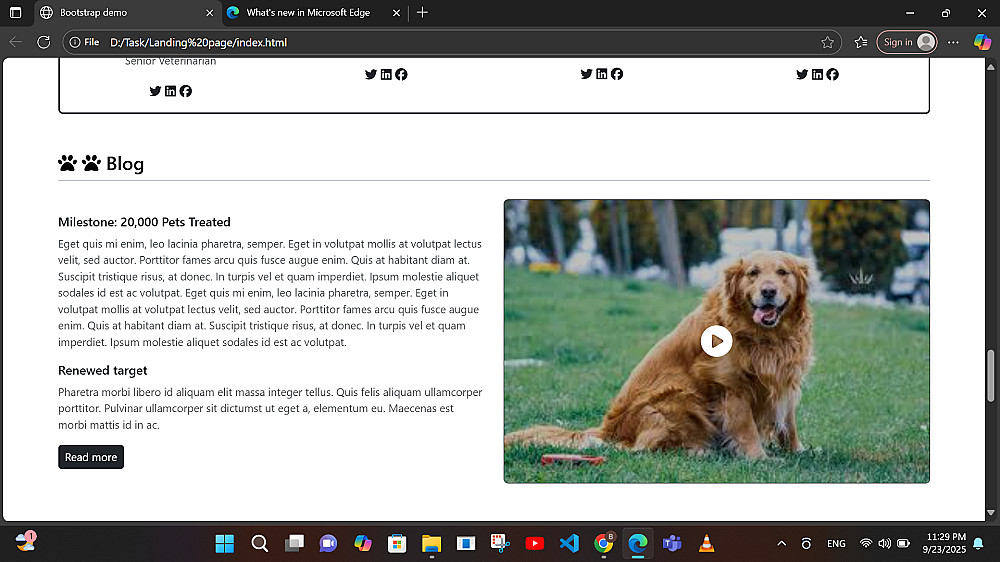Close the Bootstrap demo tab

209,13
